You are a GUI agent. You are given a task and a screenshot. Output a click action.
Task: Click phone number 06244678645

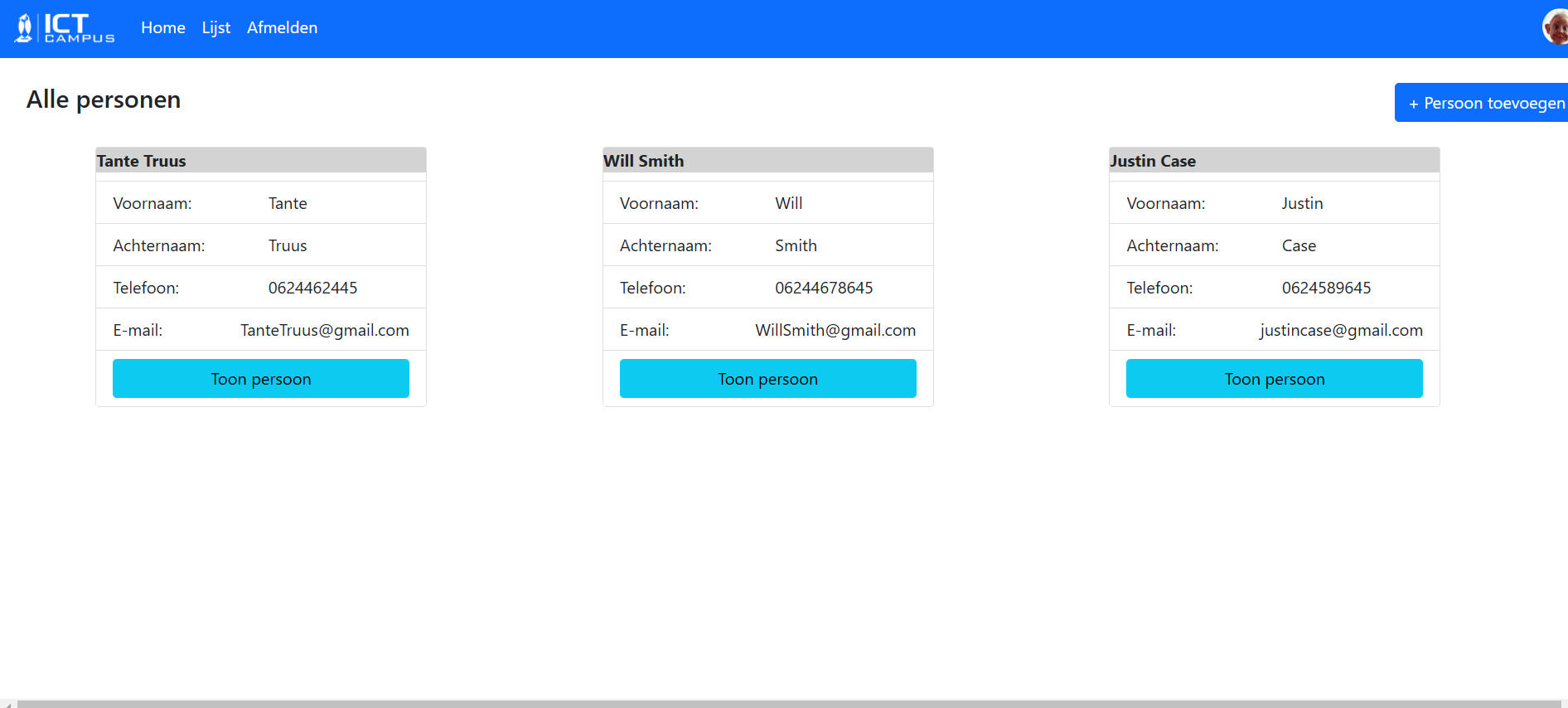click(x=824, y=288)
